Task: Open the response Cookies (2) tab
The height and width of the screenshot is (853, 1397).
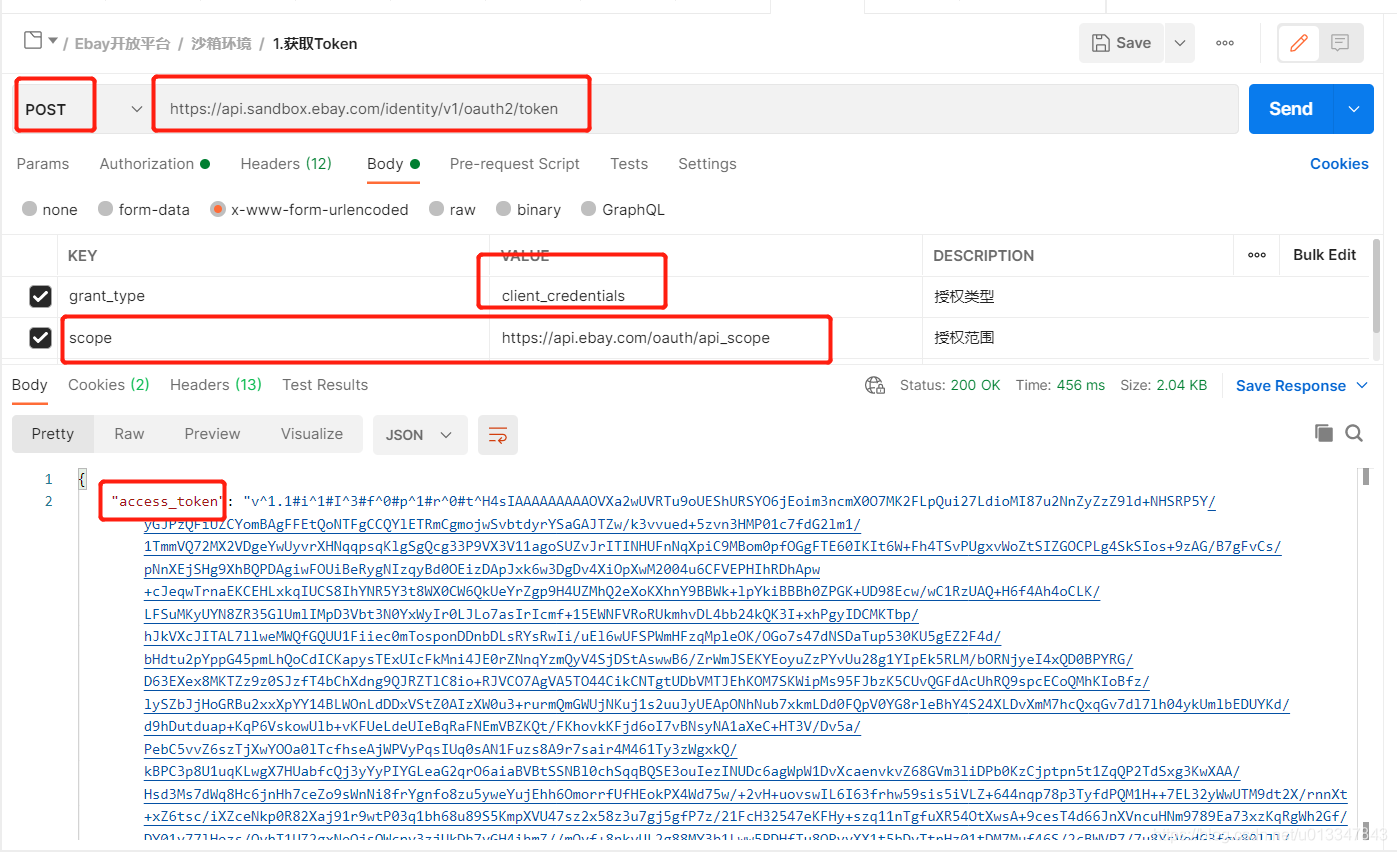Action: [108, 385]
